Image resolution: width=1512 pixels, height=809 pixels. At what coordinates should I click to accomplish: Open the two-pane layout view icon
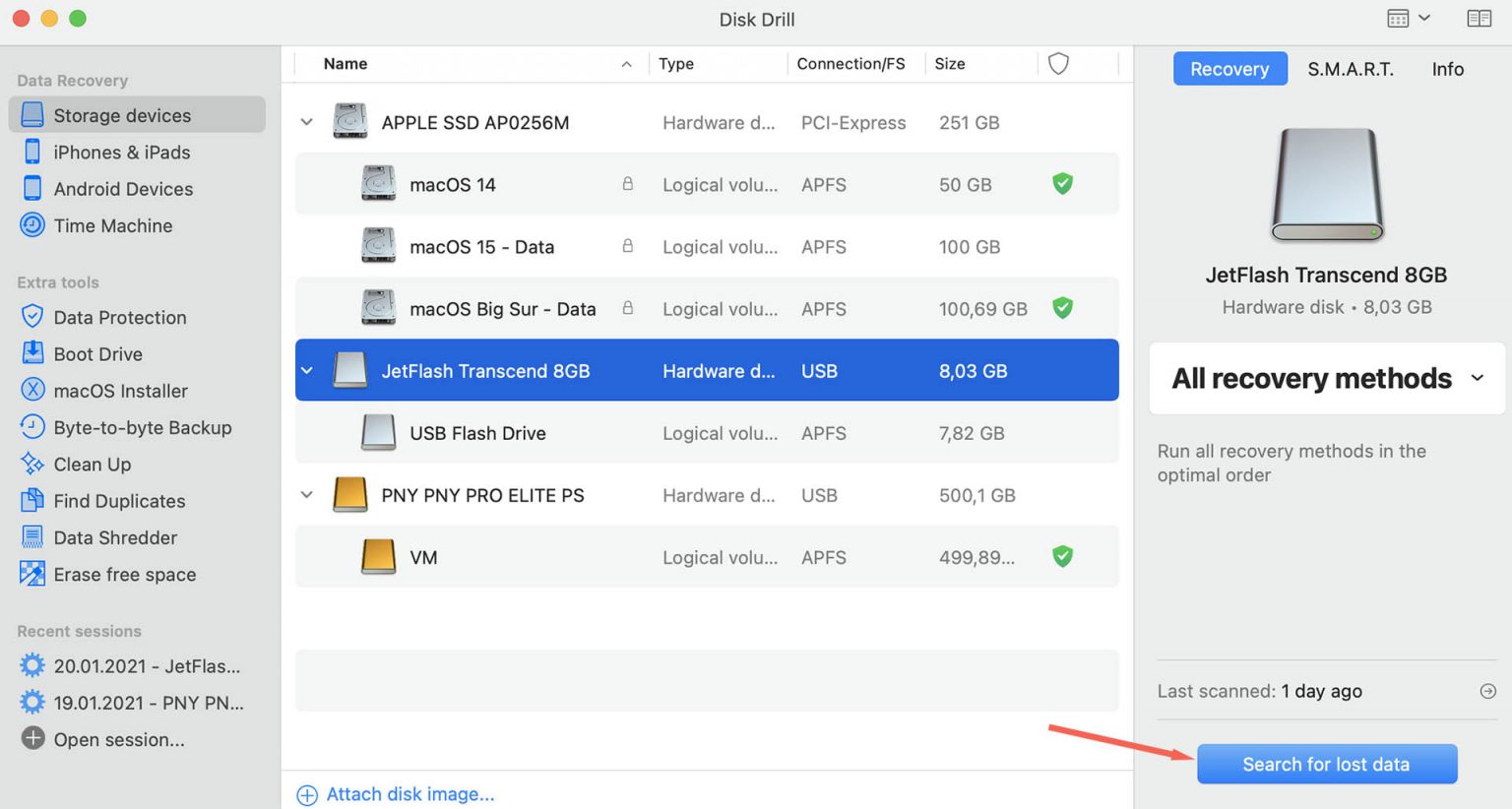coord(1479,18)
